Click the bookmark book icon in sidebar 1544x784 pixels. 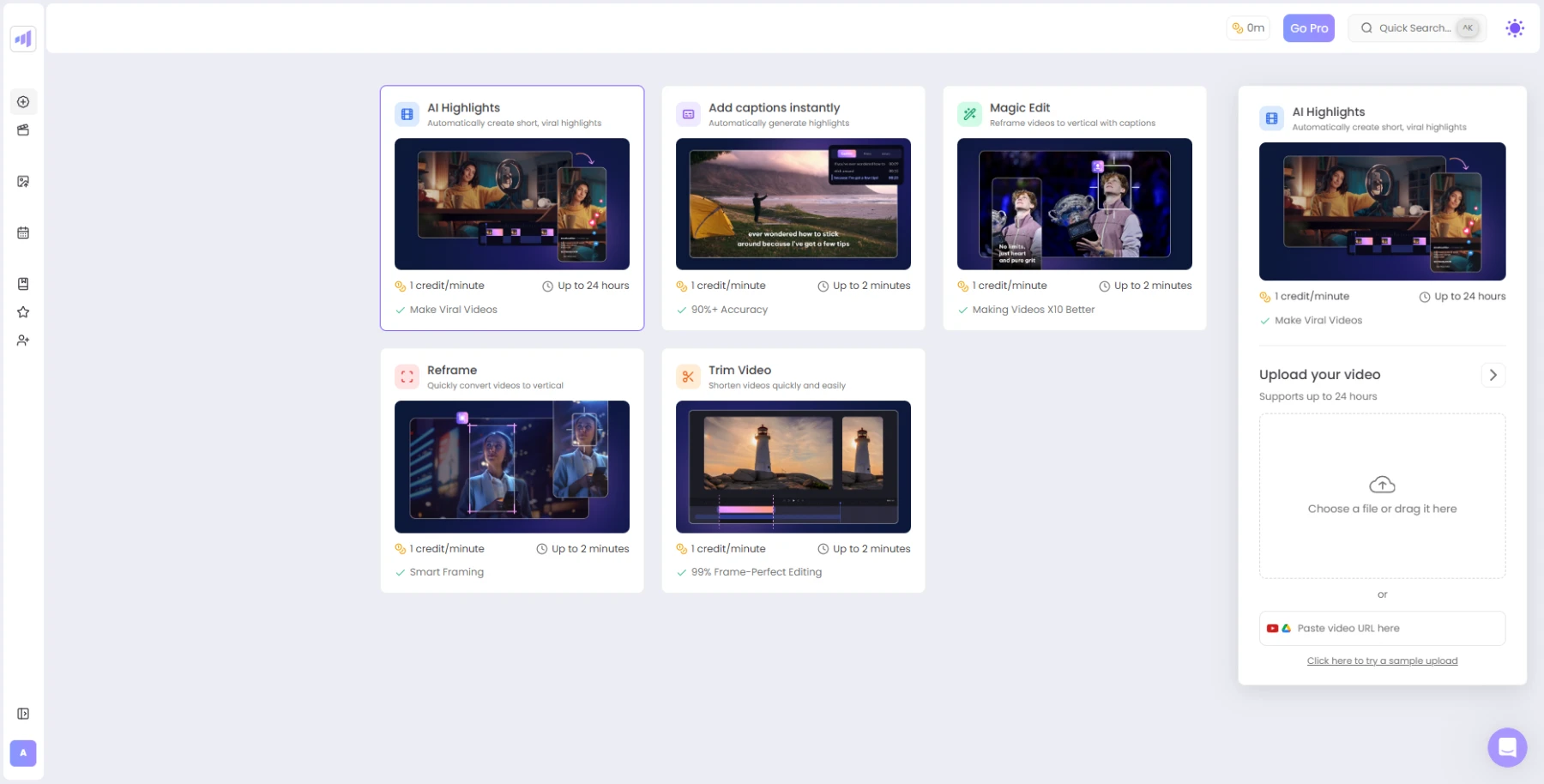click(23, 284)
